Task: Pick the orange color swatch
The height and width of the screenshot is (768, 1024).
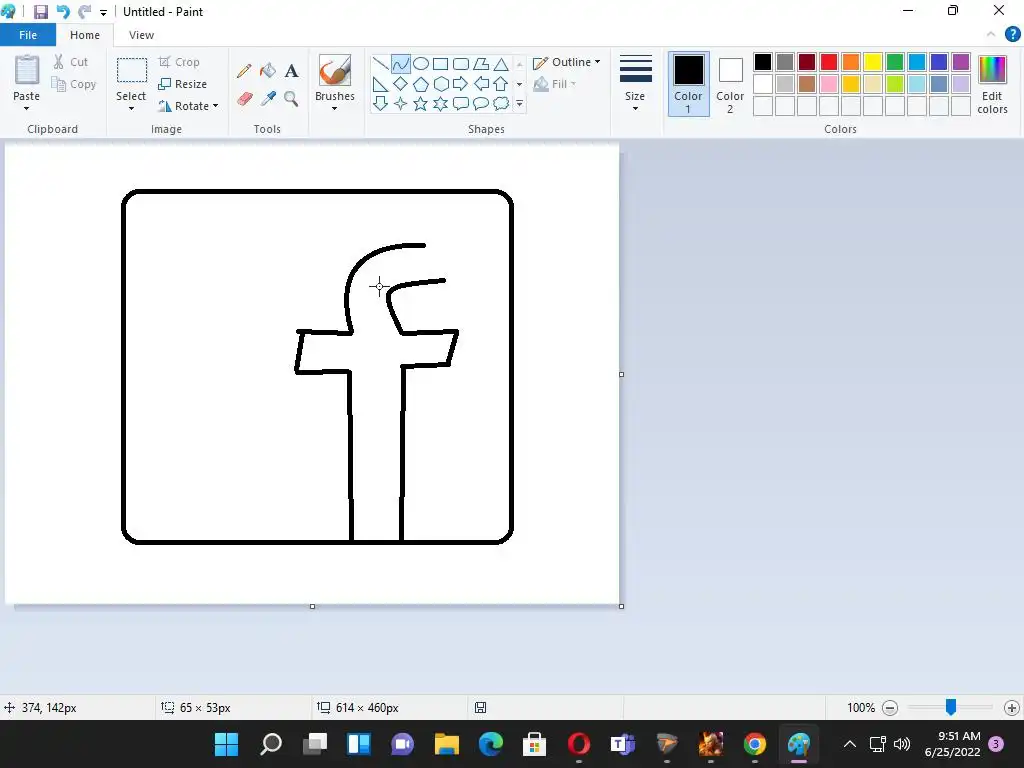Action: 851,62
